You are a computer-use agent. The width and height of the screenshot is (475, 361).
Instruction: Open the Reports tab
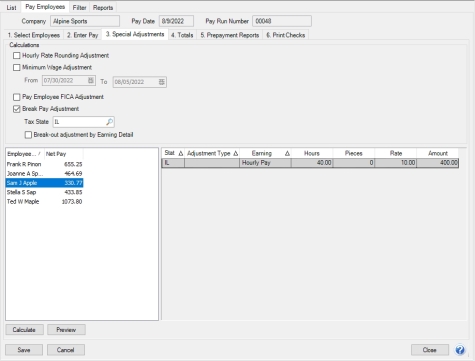[103, 7]
